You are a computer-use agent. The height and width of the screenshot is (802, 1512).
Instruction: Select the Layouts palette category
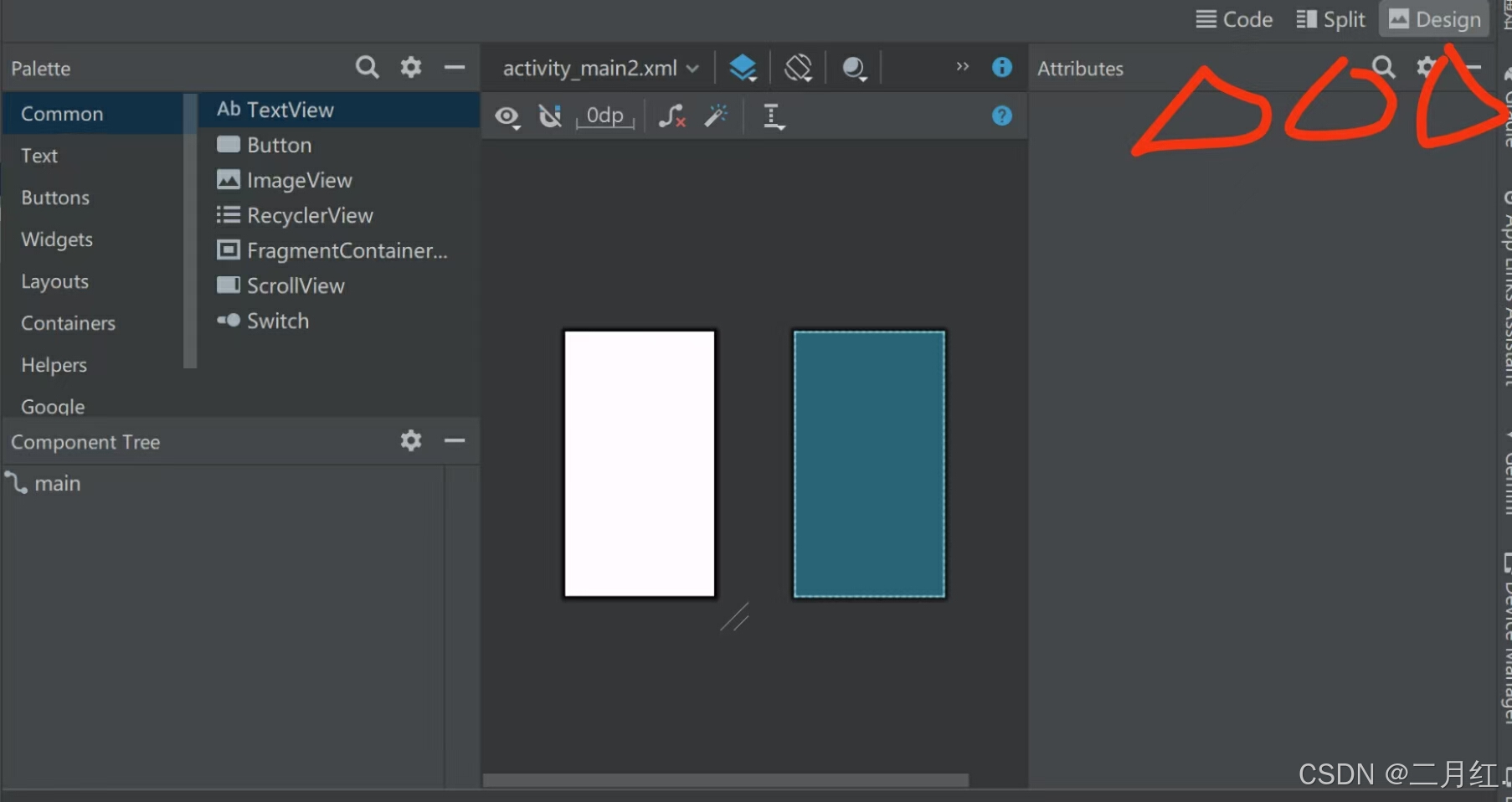point(54,281)
